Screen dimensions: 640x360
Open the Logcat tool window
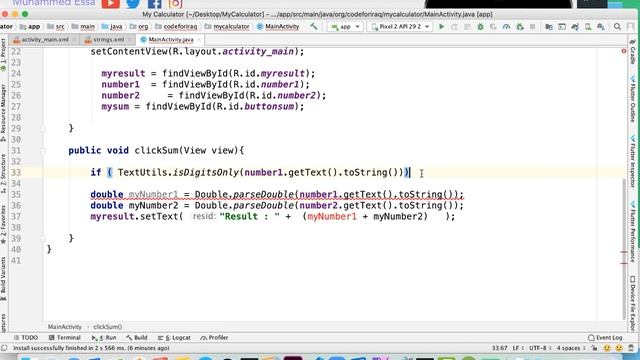pos(174,338)
